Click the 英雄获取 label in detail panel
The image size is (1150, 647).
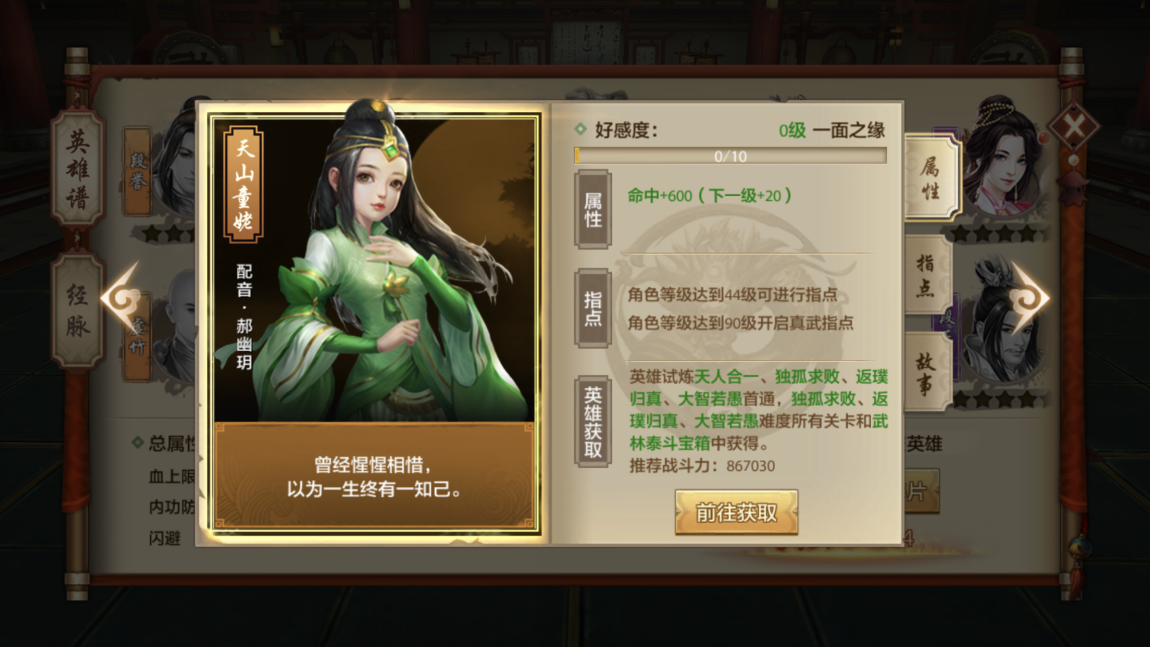tap(593, 422)
